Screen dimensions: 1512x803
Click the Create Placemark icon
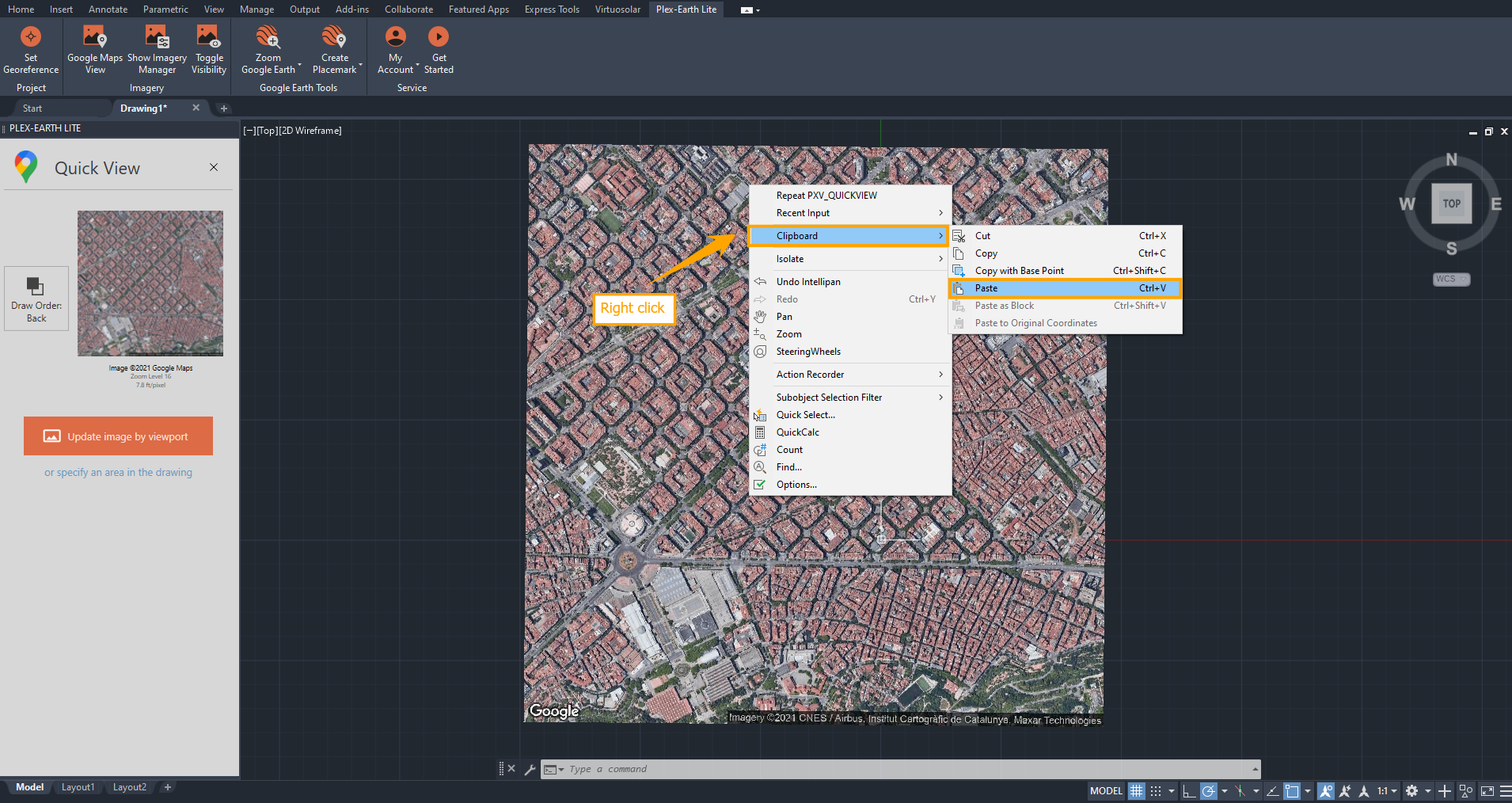coord(334,37)
